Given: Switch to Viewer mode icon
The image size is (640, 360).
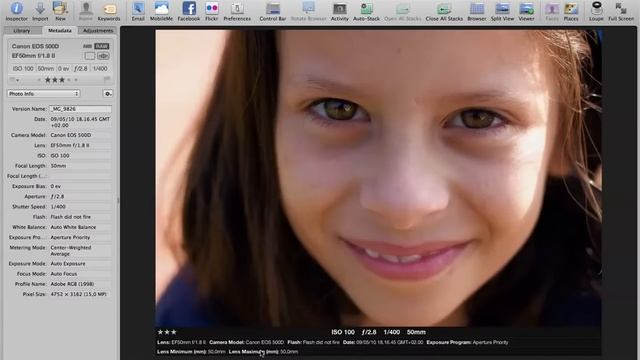Looking at the screenshot, I should [x=526, y=8].
